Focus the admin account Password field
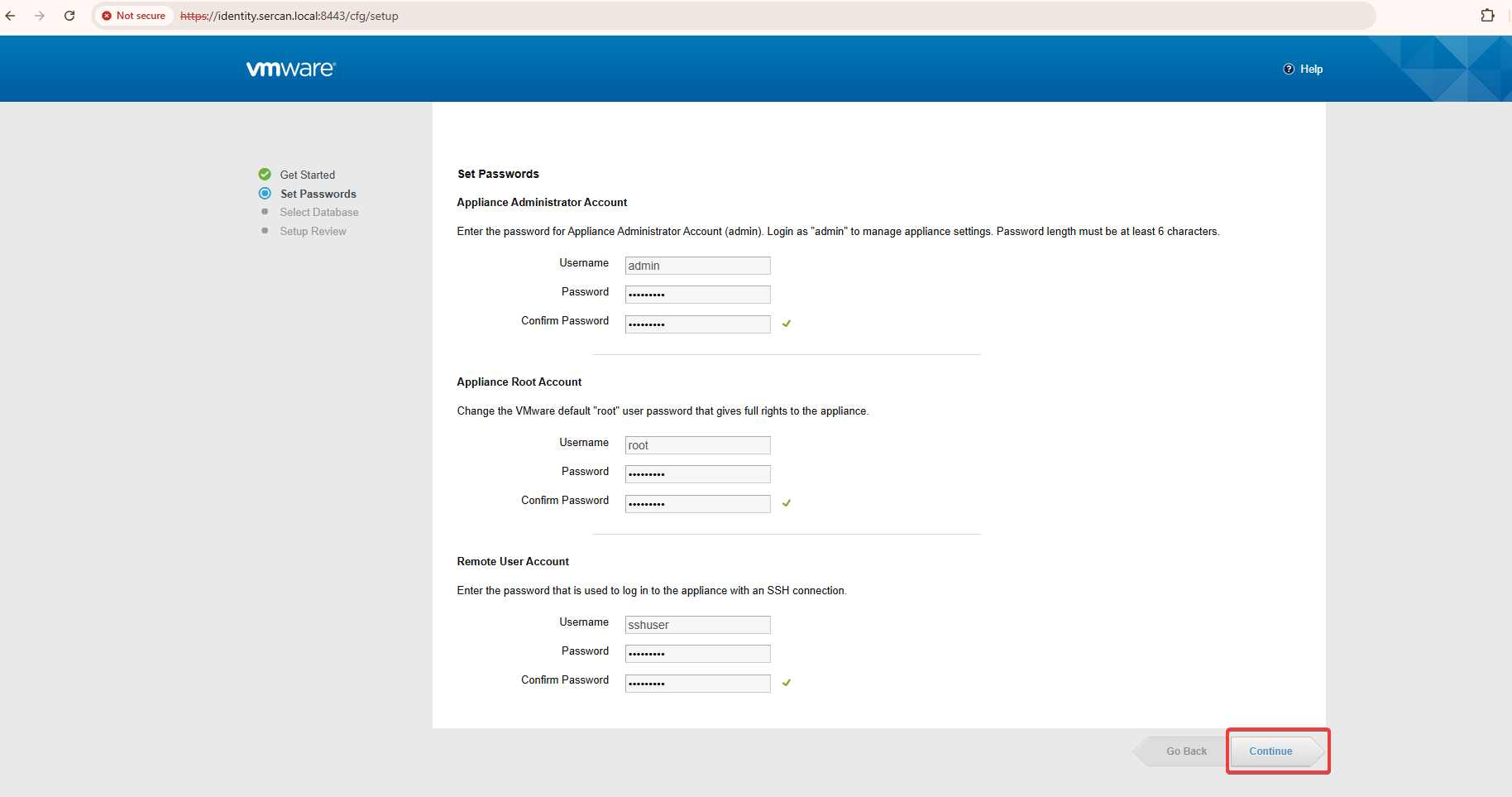Screen dimensions: 1512x797 pyautogui.click(x=697, y=295)
